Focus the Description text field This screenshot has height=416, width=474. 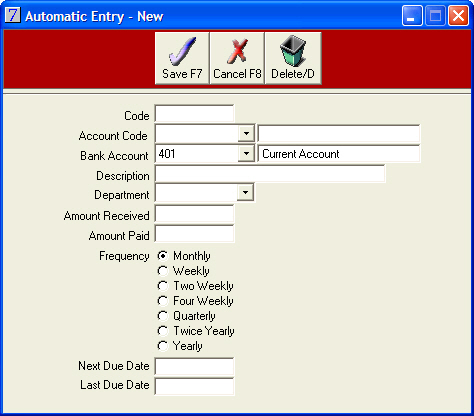270,174
